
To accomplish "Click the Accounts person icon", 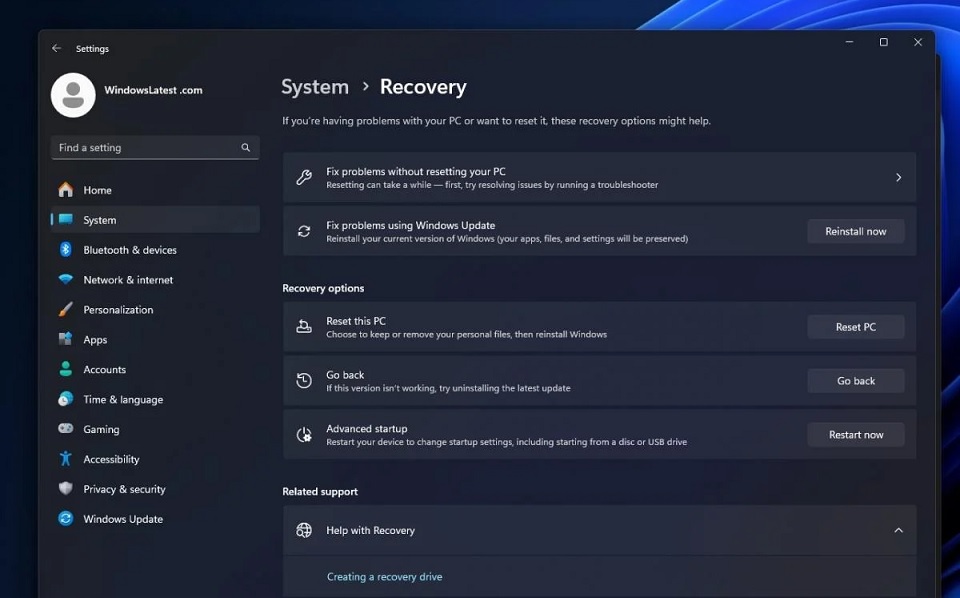I will (66, 368).
